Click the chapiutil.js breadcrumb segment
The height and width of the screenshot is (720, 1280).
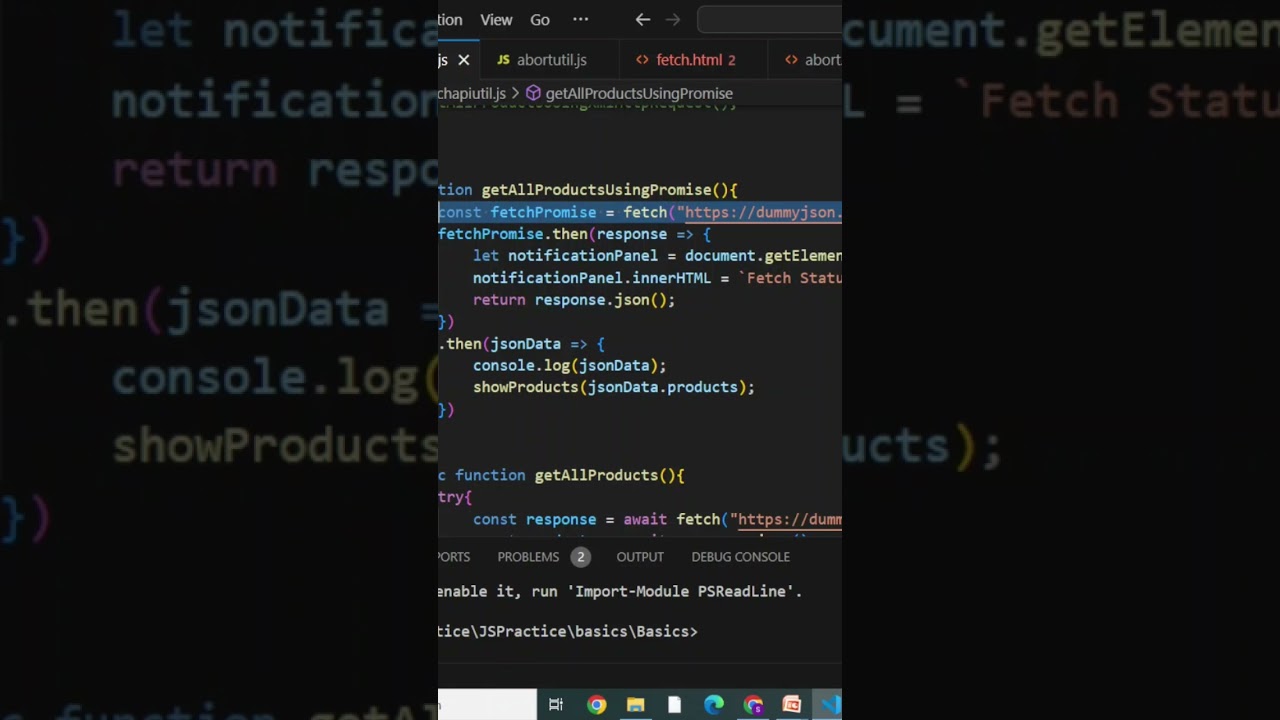pyautogui.click(x=472, y=93)
